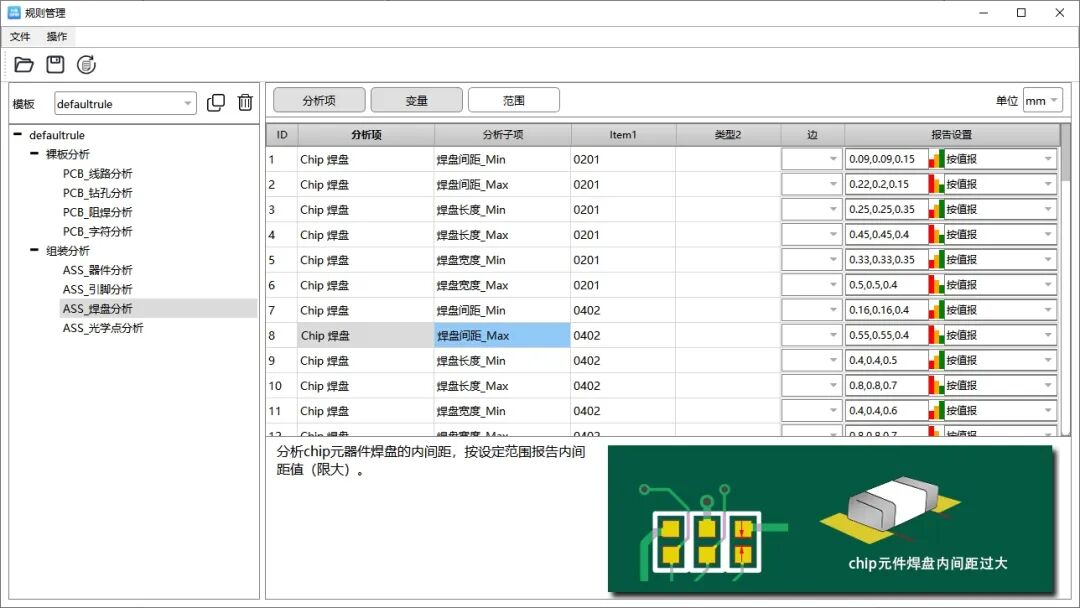
Task: Toggle the 变量 column button
Action: [x=416, y=100]
